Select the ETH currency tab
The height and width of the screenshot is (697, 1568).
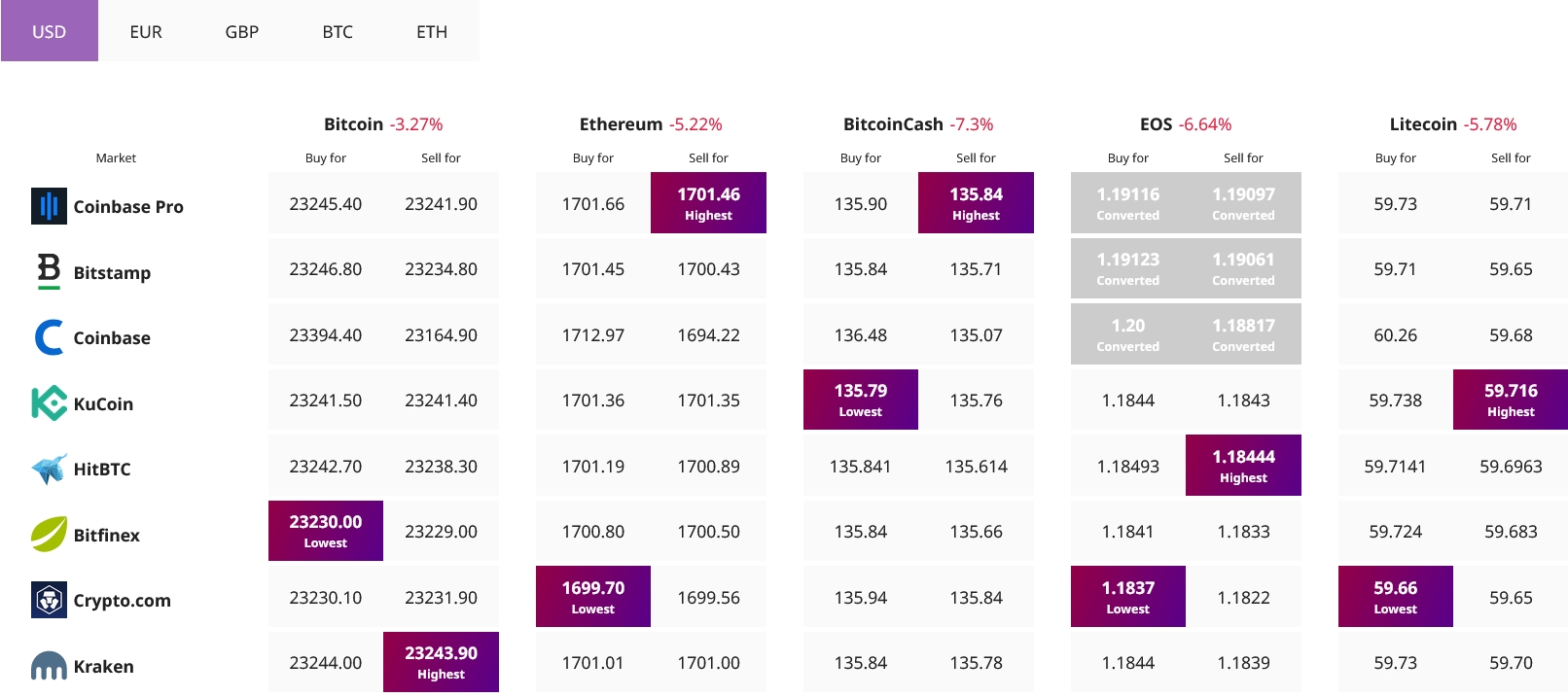432,31
